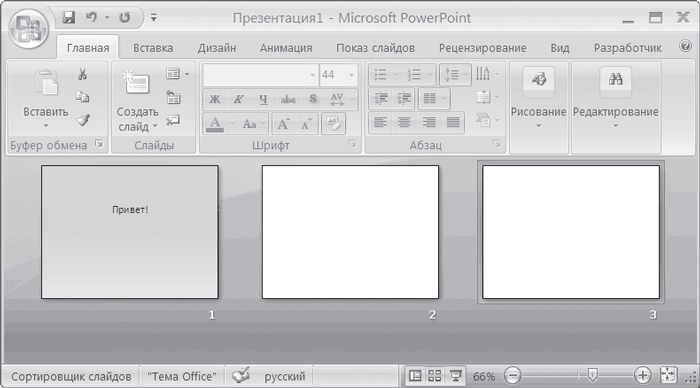Viewport: 700px width, 388px height.
Task: Open the Дизайн ribbon tab
Action: (x=217, y=48)
